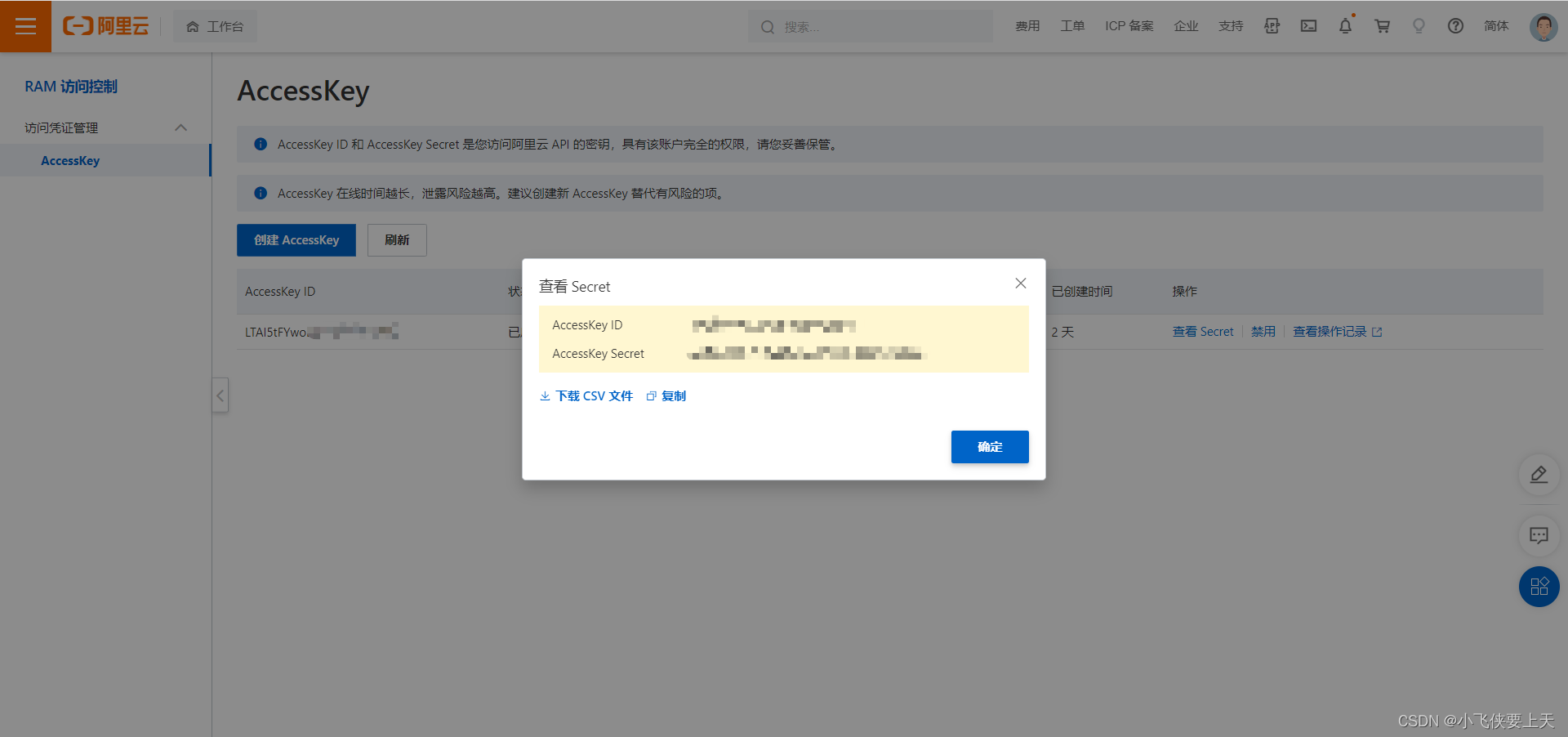Click the search magnifier icon
The height and width of the screenshot is (737, 1568).
(x=768, y=27)
